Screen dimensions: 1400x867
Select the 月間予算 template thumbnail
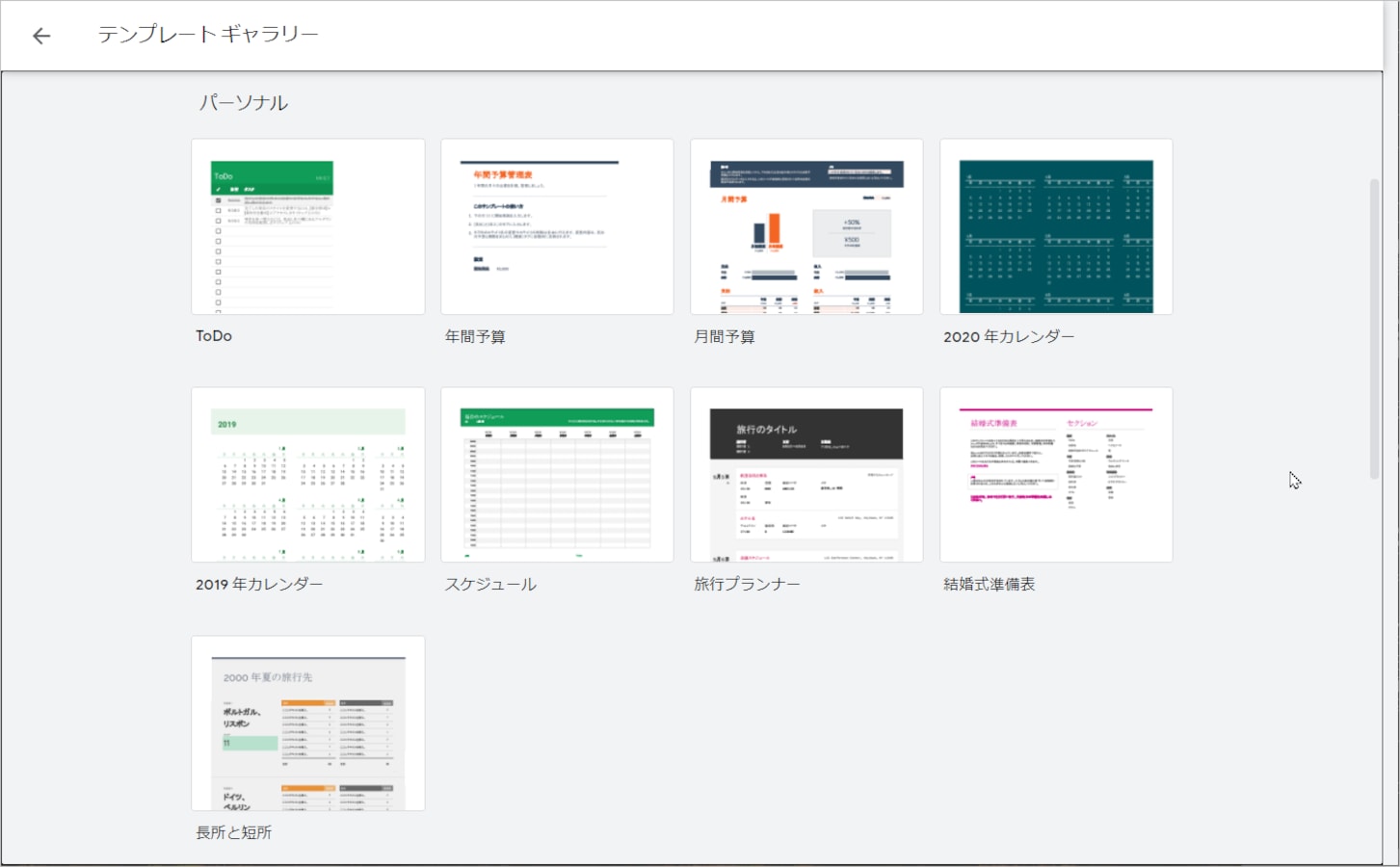point(806,226)
